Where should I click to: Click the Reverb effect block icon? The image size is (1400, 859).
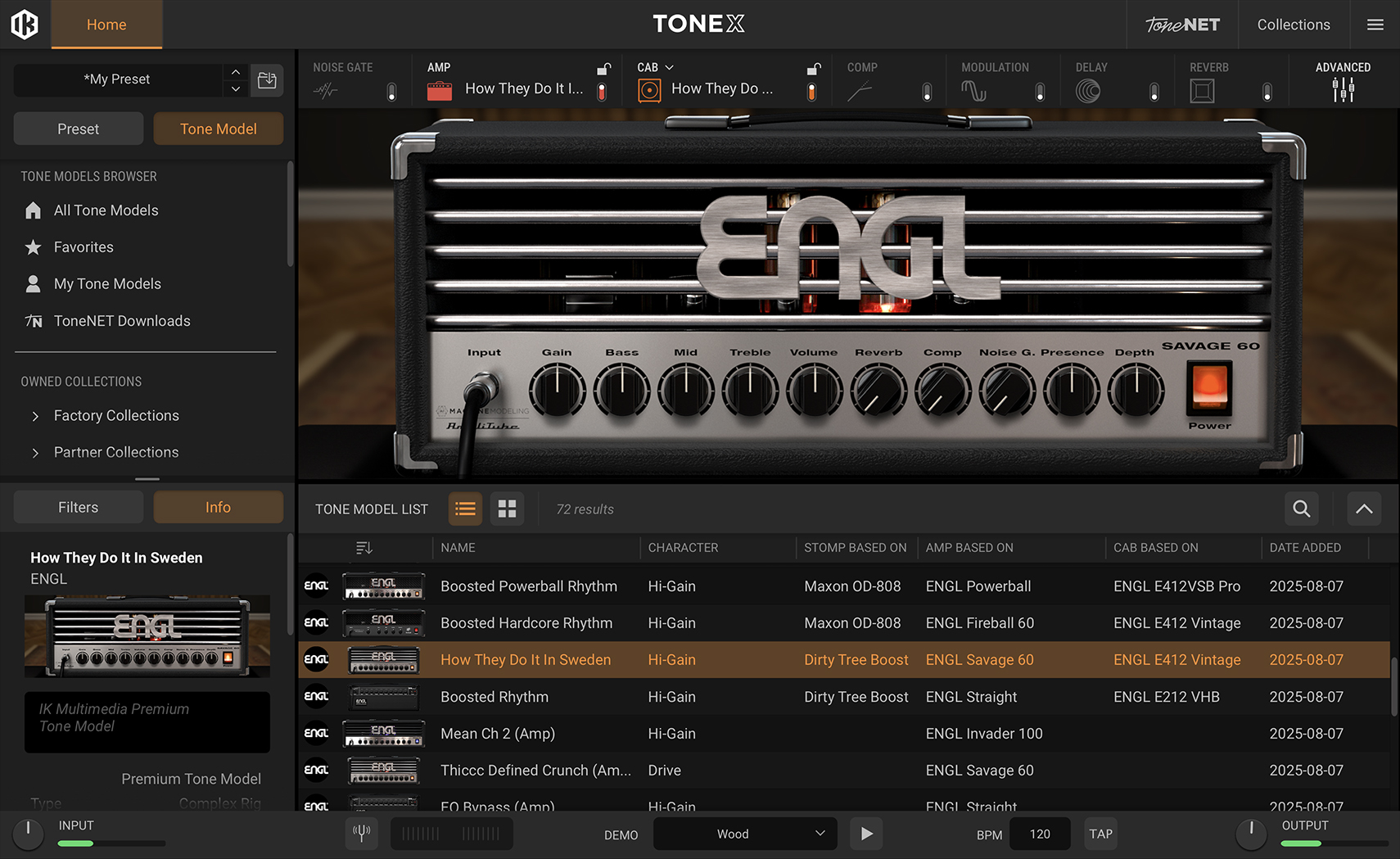1202,91
